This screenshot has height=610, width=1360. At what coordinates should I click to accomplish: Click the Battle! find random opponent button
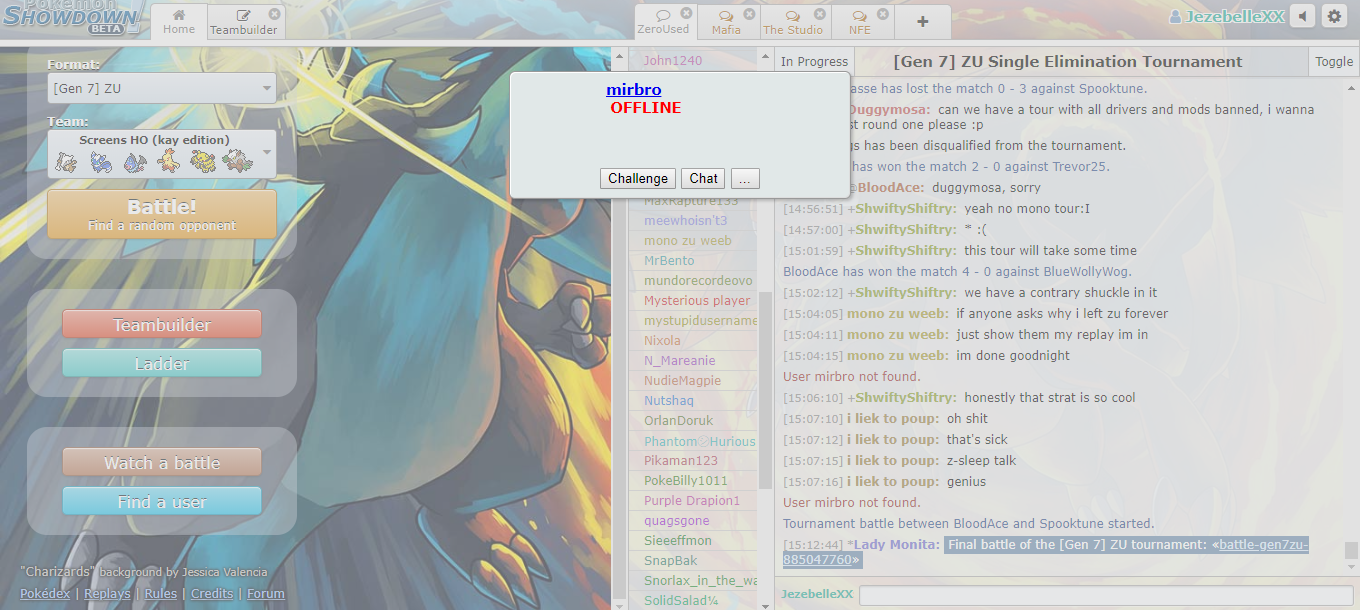[x=162, y=214]
